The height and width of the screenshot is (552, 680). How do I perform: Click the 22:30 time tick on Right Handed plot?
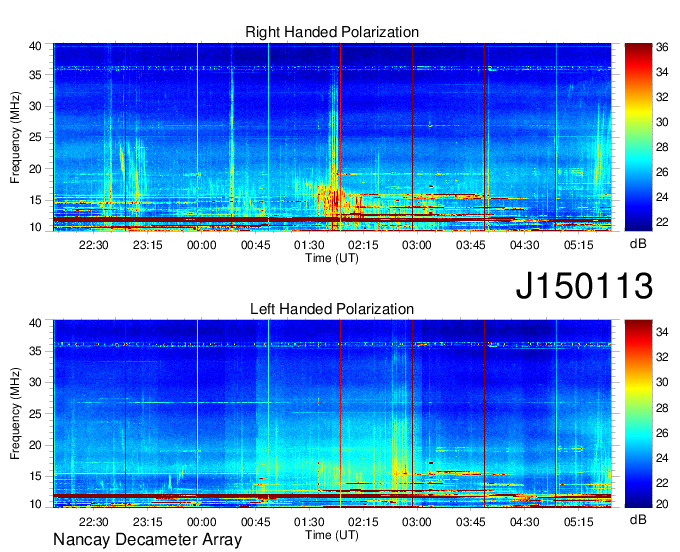pos(93,245)
